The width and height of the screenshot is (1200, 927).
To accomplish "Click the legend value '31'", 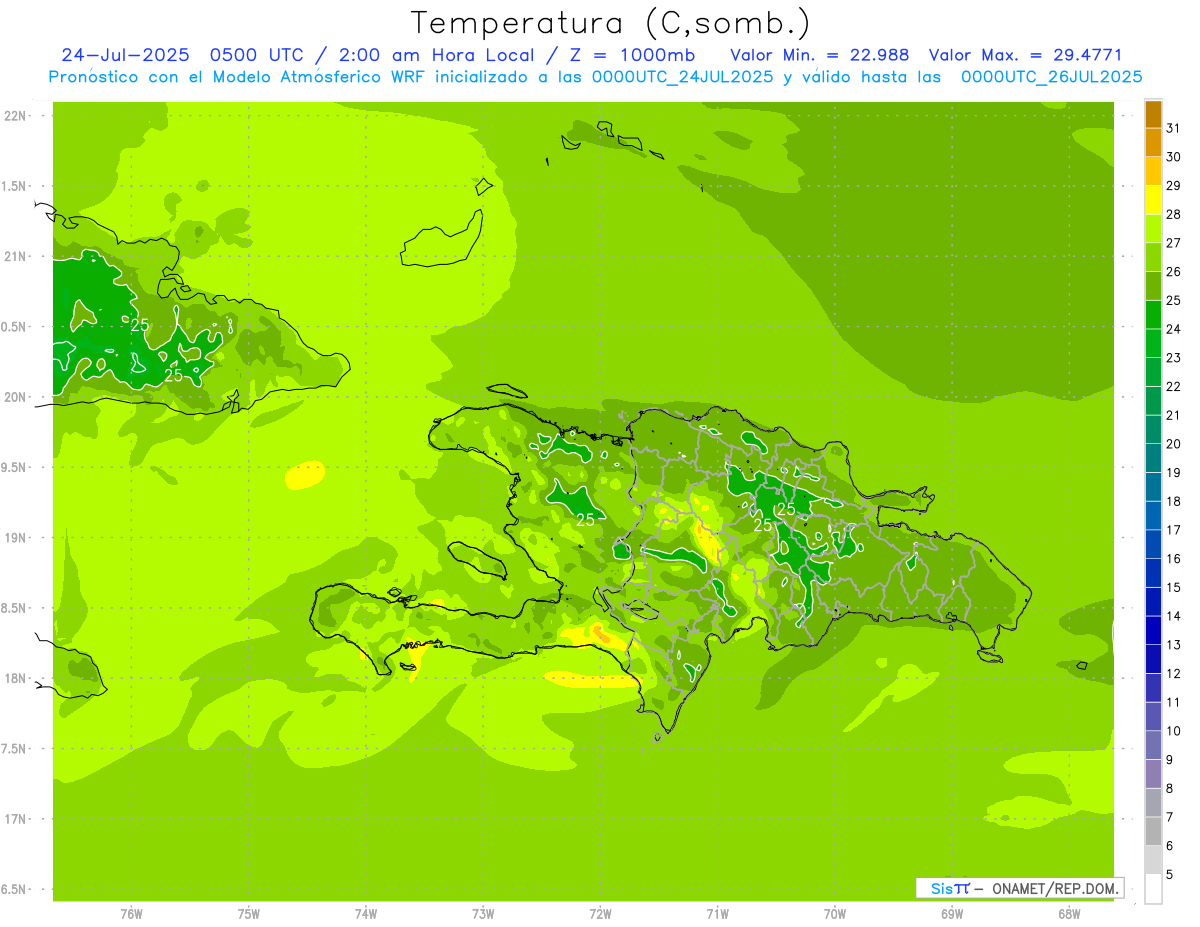I will coord(1174,128).
